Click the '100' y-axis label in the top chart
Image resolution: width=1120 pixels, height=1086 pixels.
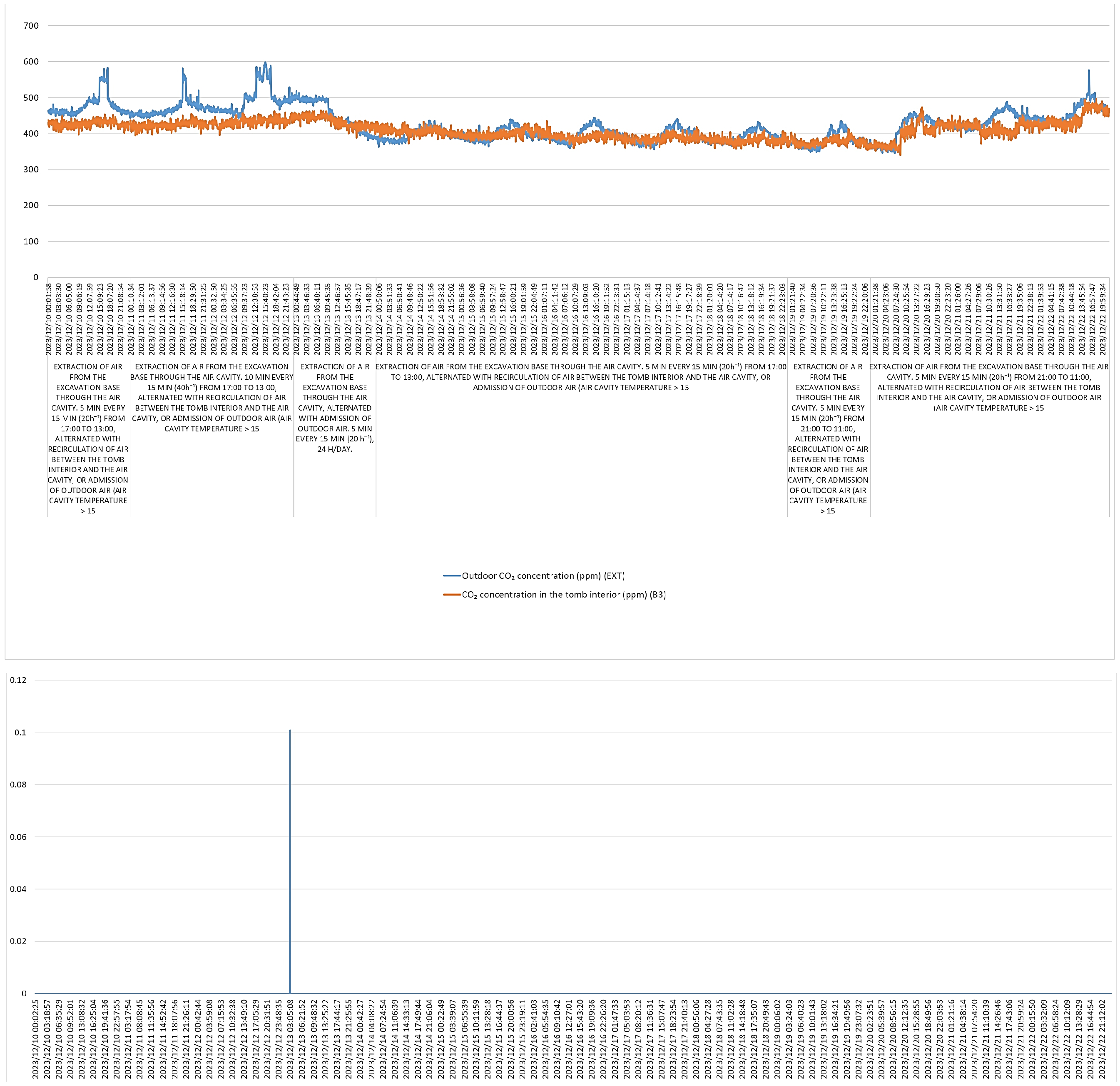click(31, 241)
